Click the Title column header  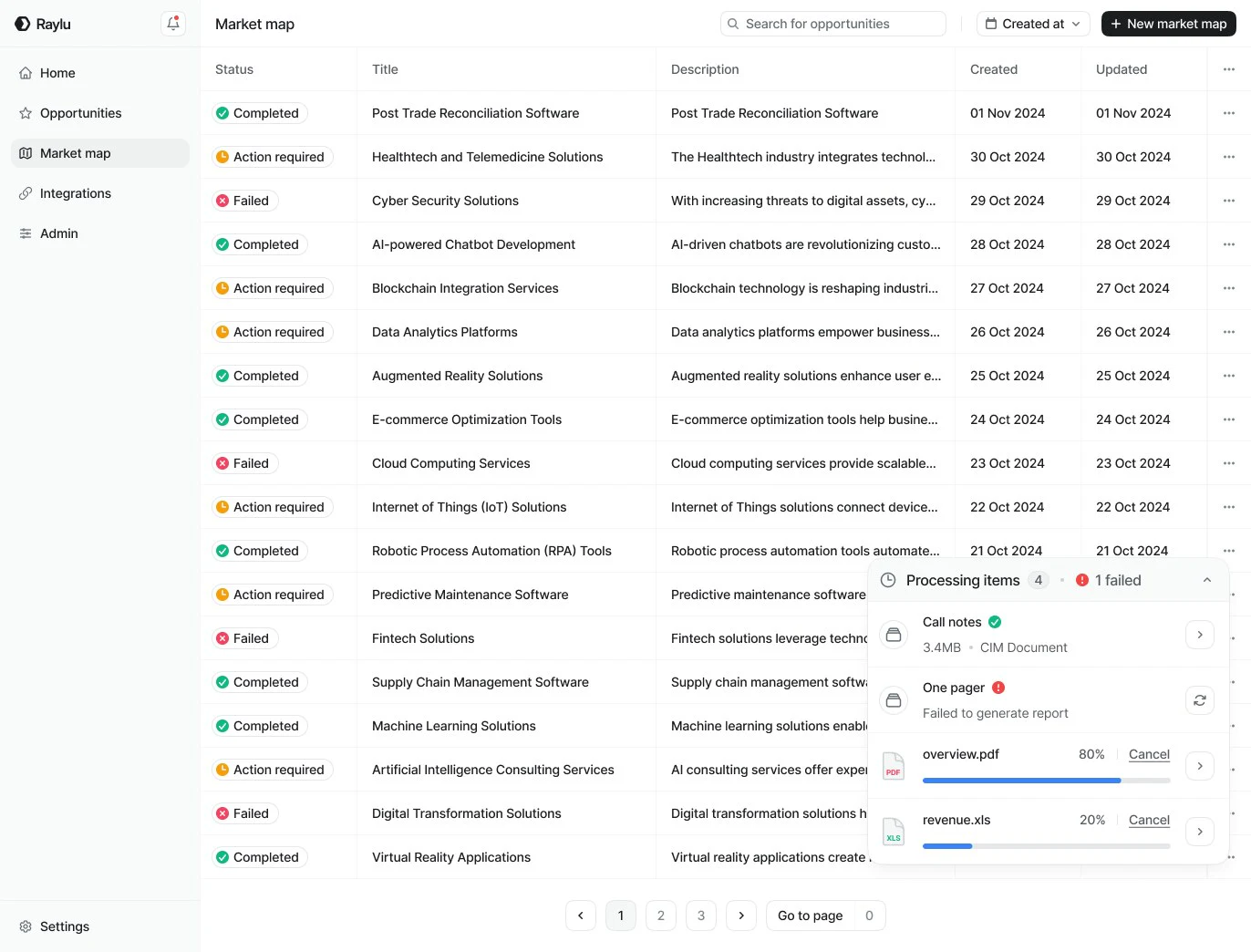tap(385, 69)
